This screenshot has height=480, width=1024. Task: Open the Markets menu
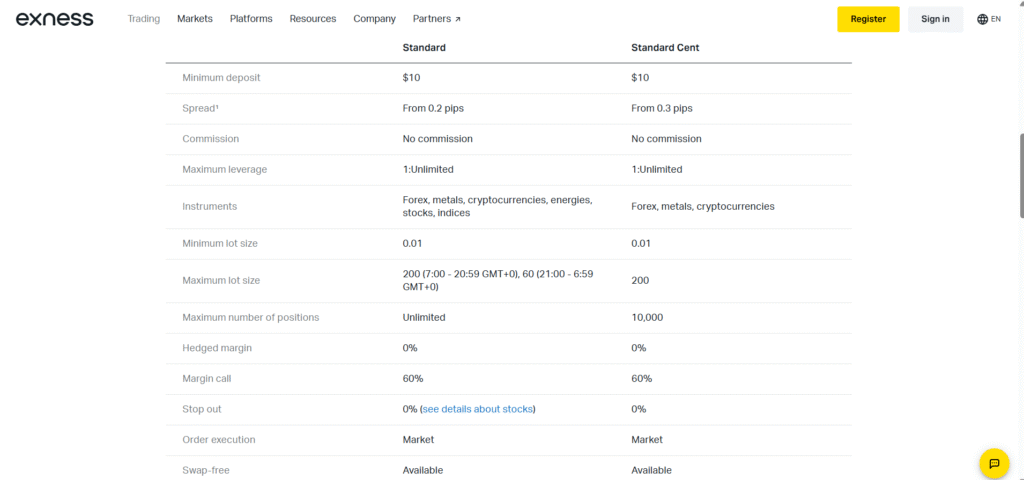point(195,19)
